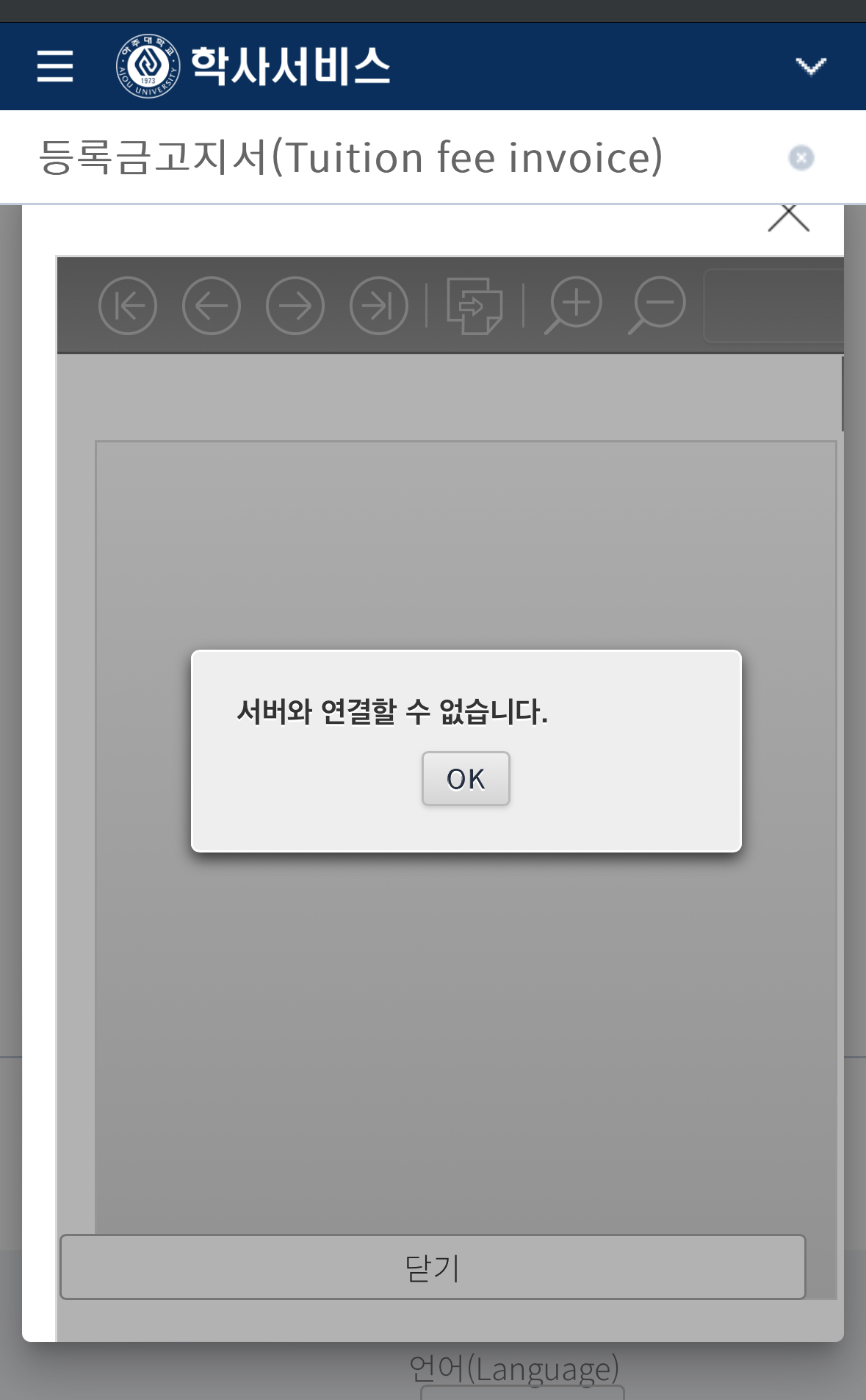Close the invoice viewer popup with X

coord(789,218)
